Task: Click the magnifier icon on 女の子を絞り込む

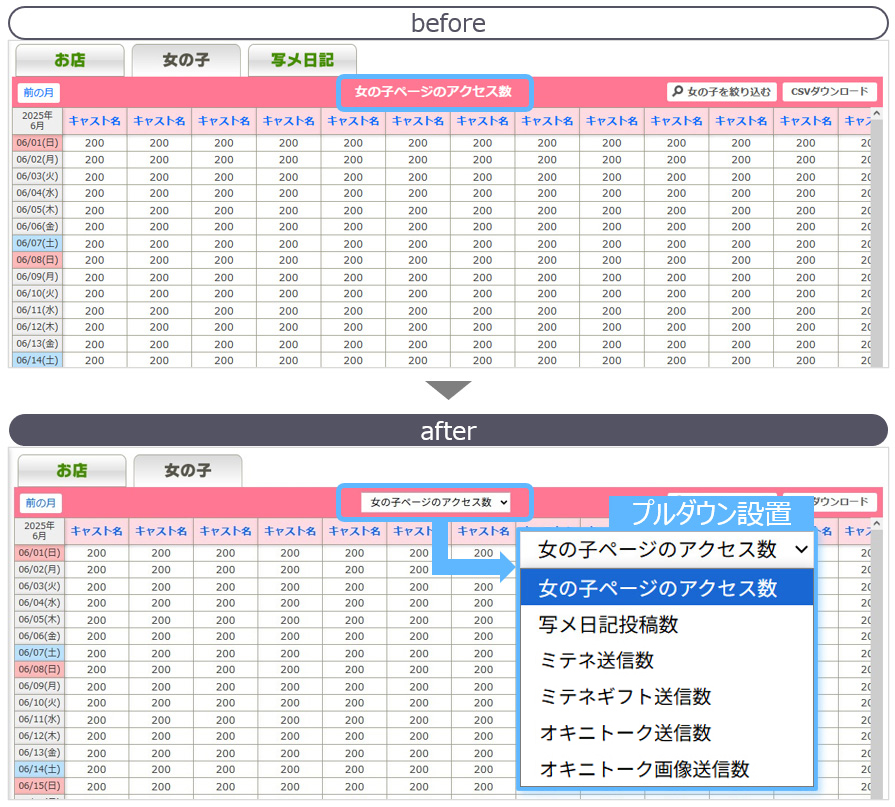Action: click(678, 92)
